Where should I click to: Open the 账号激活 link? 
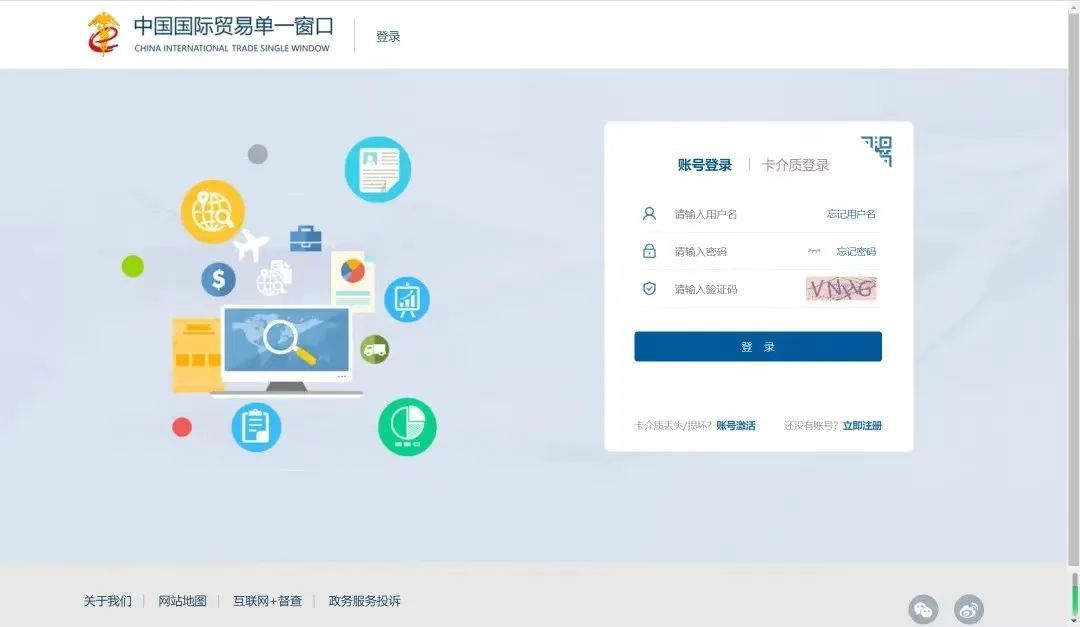click(x=736, y=426)
